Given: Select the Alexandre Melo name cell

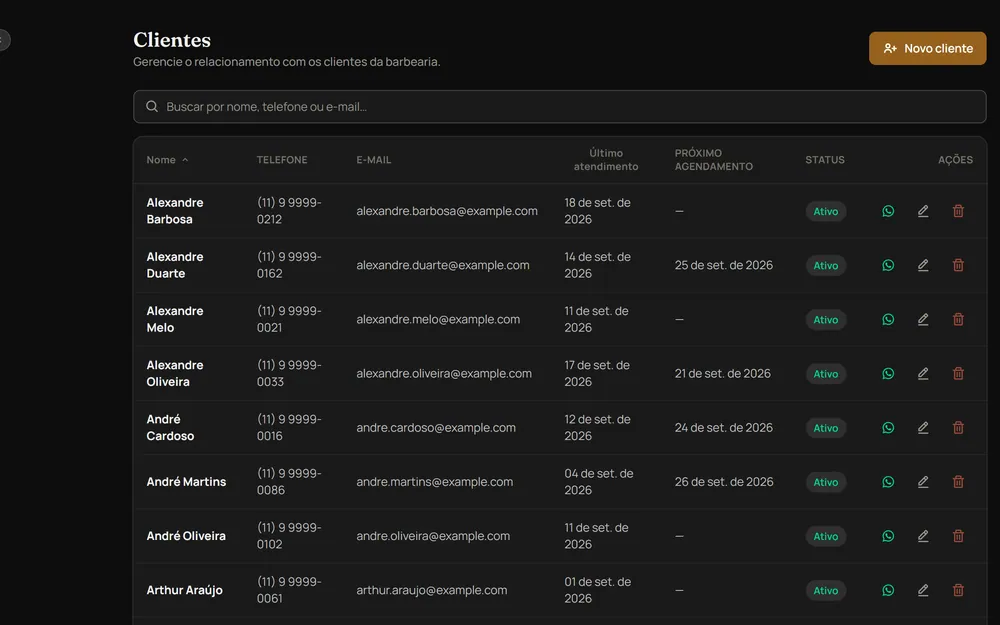Looking at the screenshot, I should click(x=175, y=320).
